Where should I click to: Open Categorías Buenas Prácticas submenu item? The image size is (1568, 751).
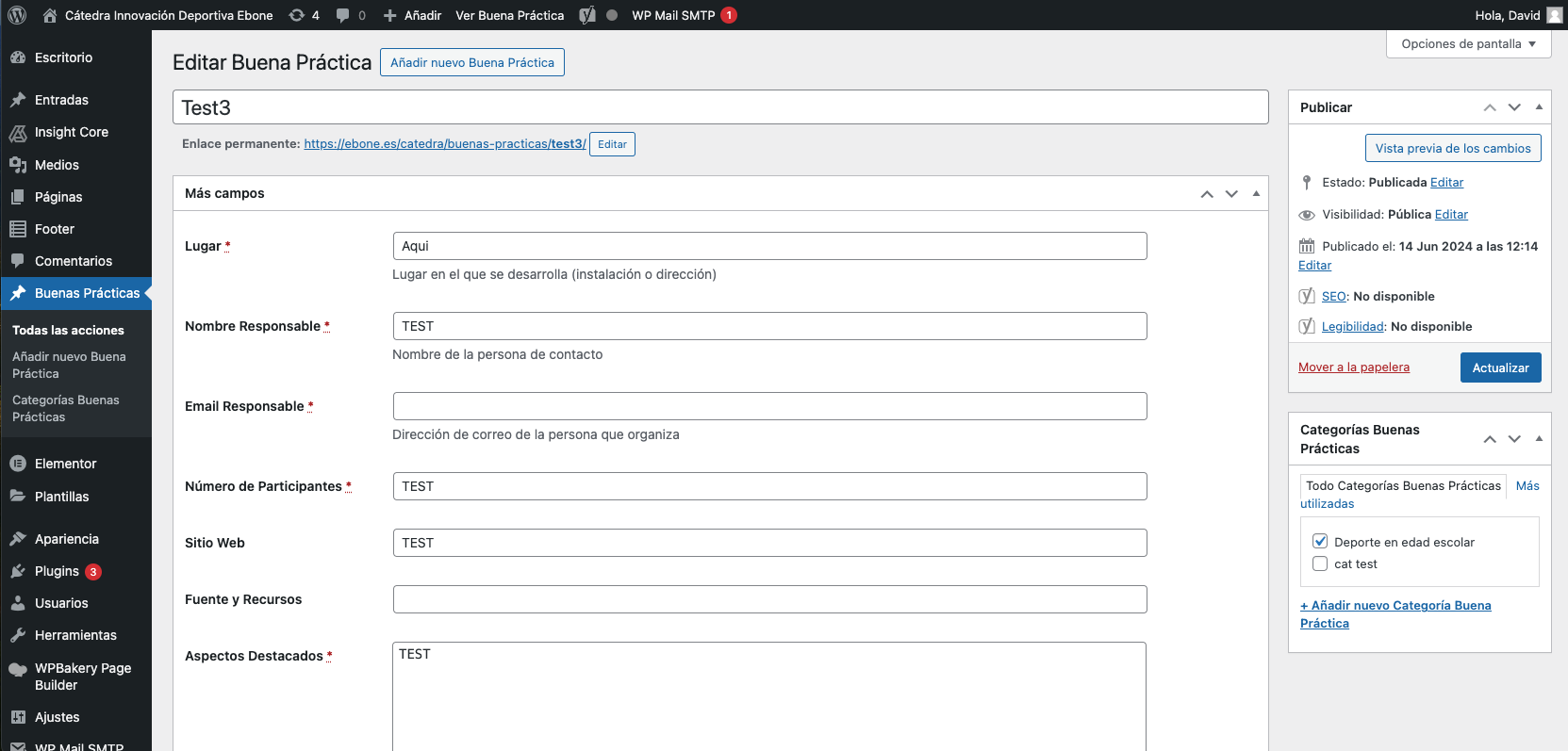(65, 408)
